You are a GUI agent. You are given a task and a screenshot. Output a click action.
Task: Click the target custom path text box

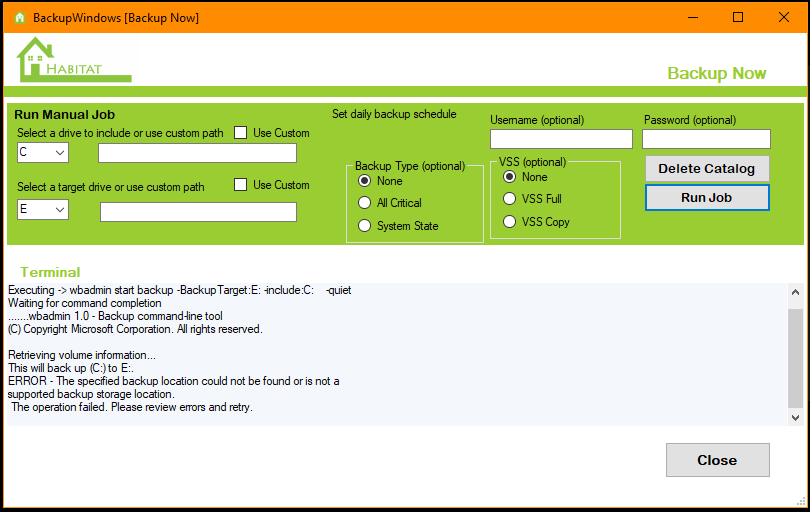pyautogui.click(x=198, y=212)
